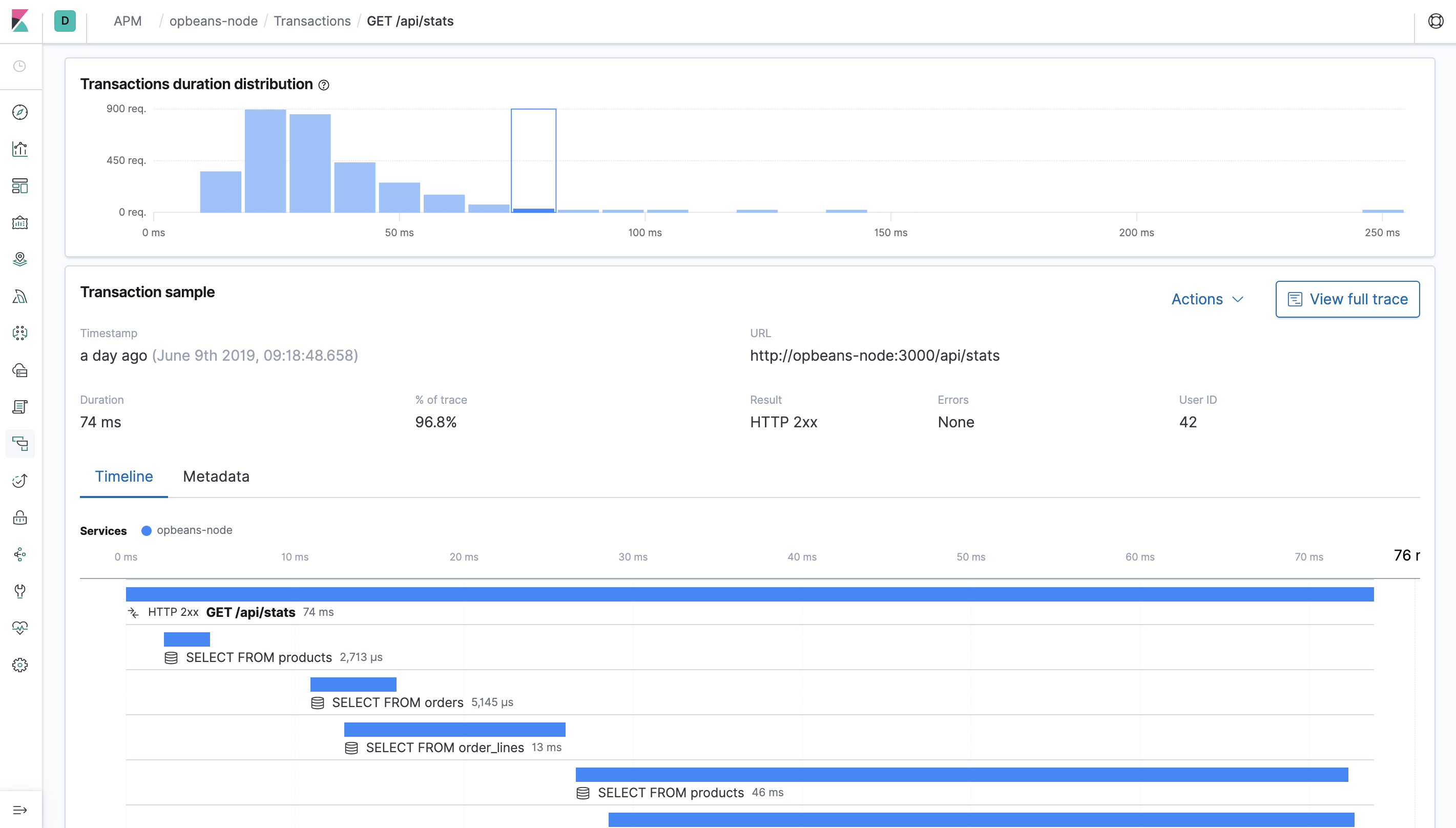Open the Recently Viewed clock icon
Image resolution: width=1456 pixels, height=828 pixels.
20,67
